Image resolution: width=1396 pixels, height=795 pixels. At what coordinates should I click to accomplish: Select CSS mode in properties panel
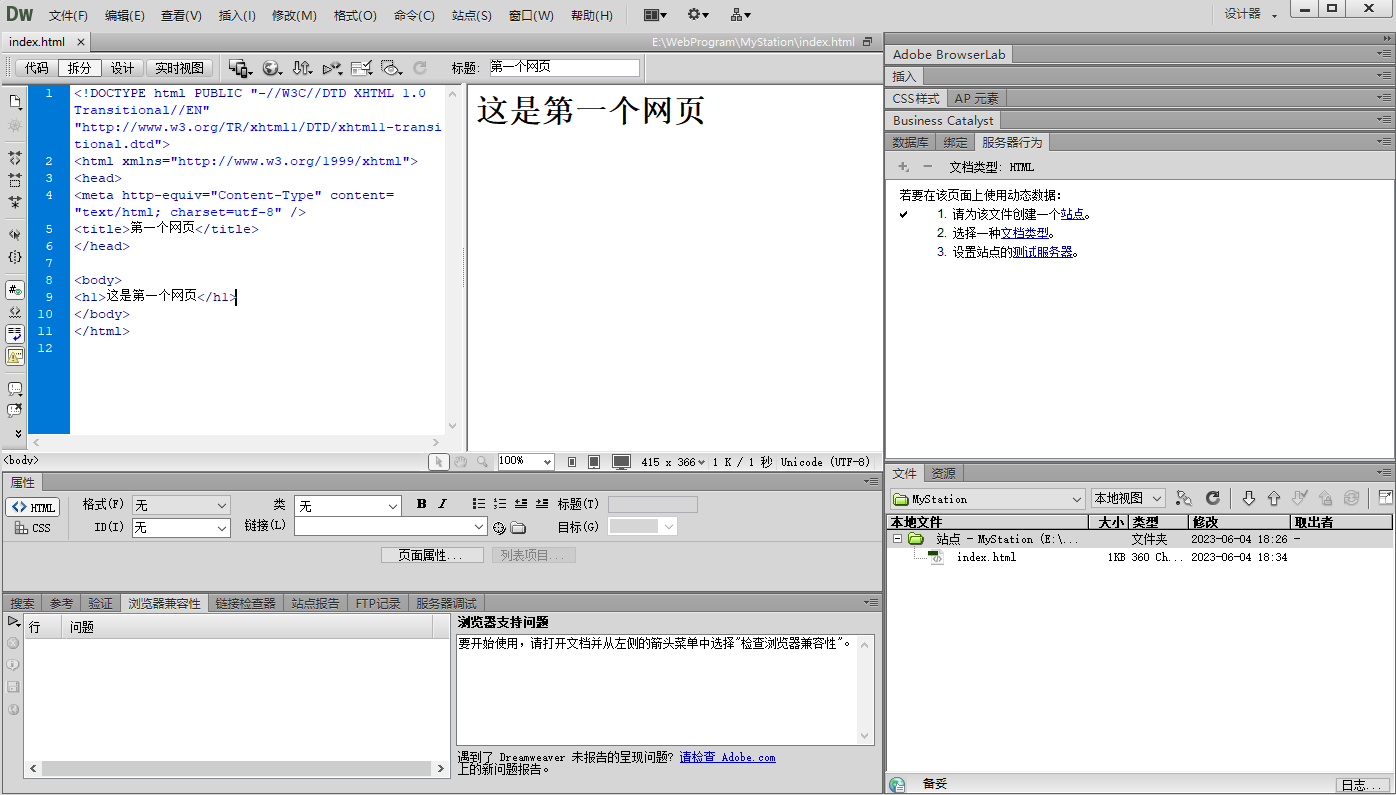(33, 528)
